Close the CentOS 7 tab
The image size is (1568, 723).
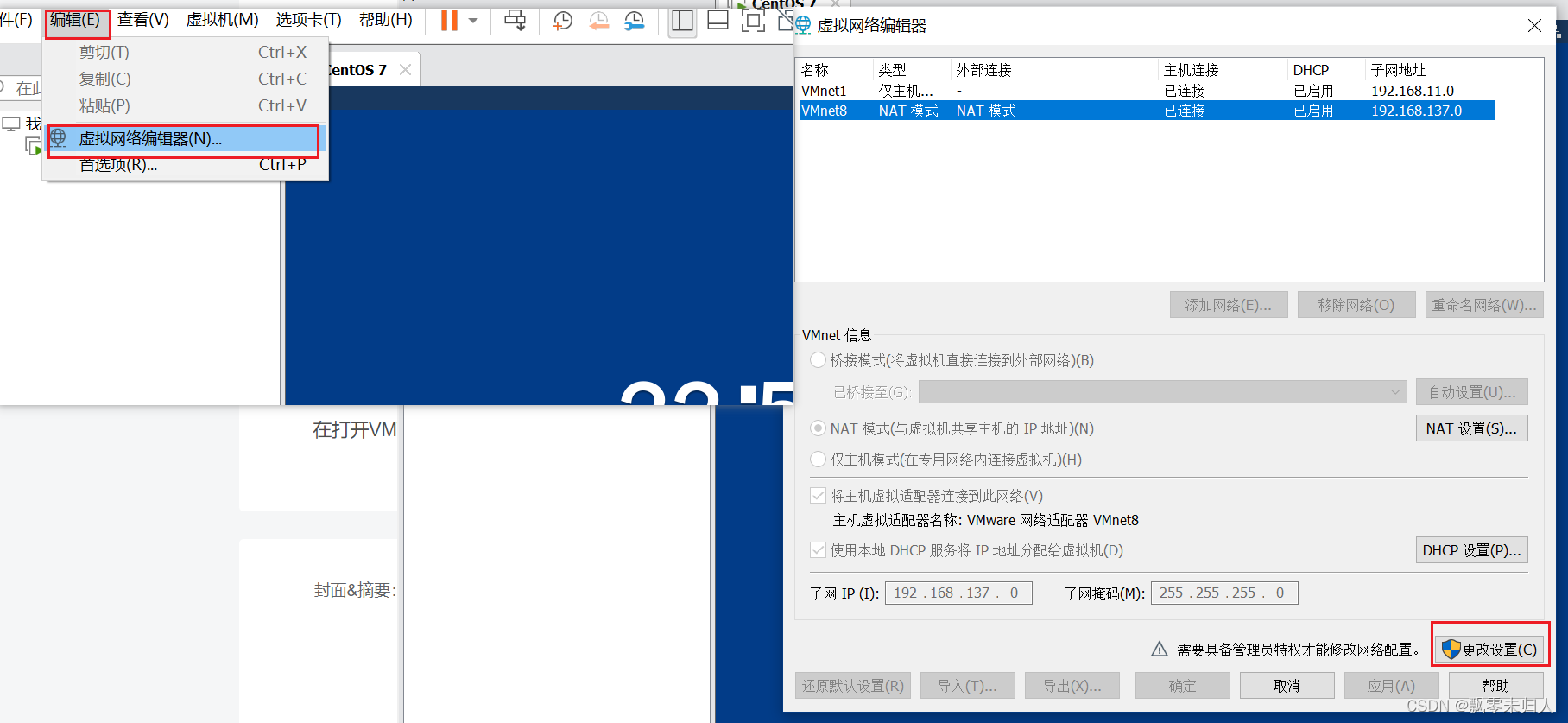click(405, 69)
